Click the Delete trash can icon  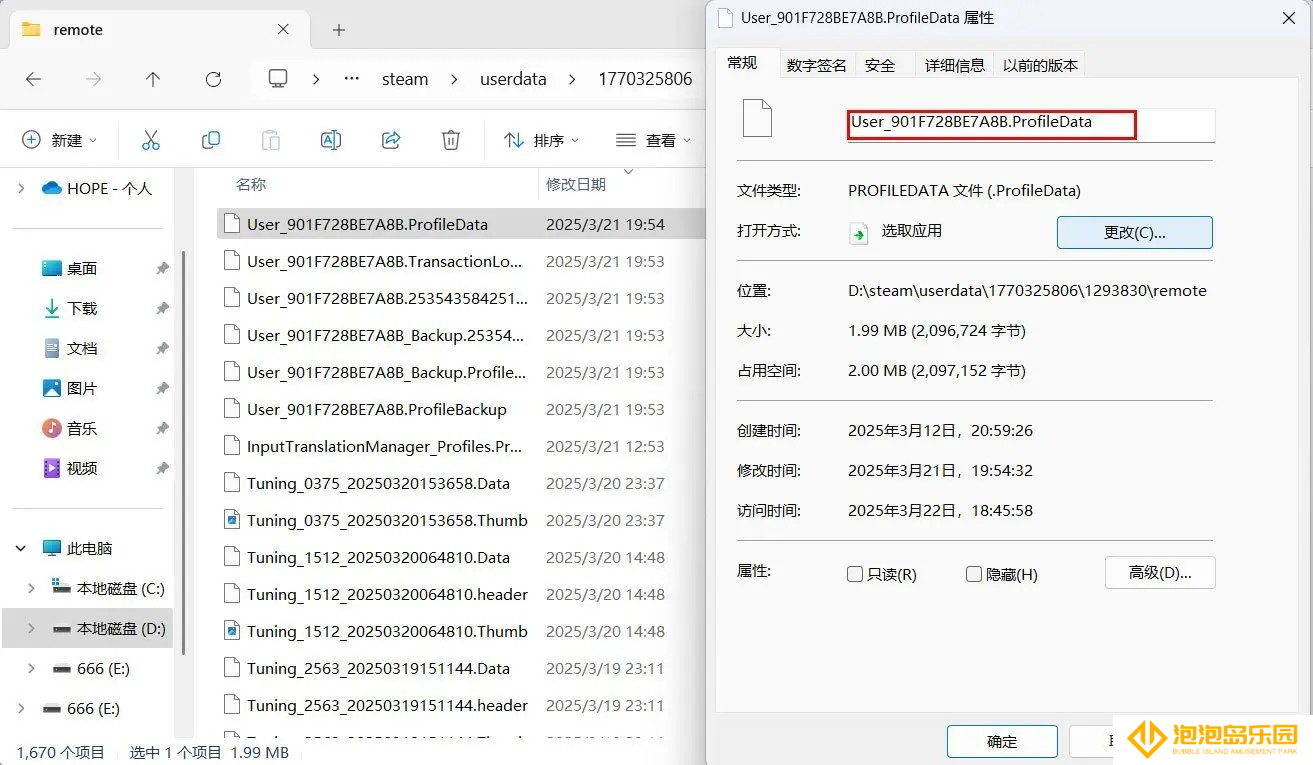(x=451, y=140)
